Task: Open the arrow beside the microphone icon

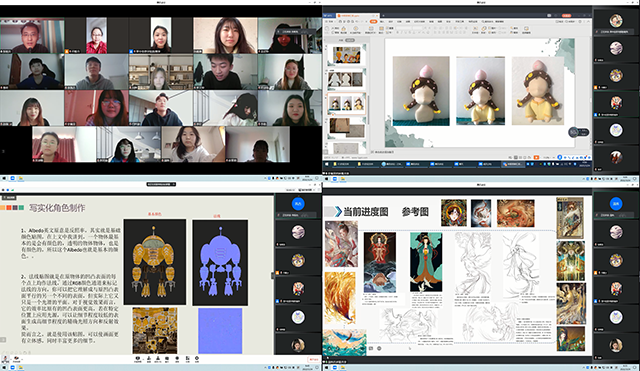Action: [x=11, y=359]
